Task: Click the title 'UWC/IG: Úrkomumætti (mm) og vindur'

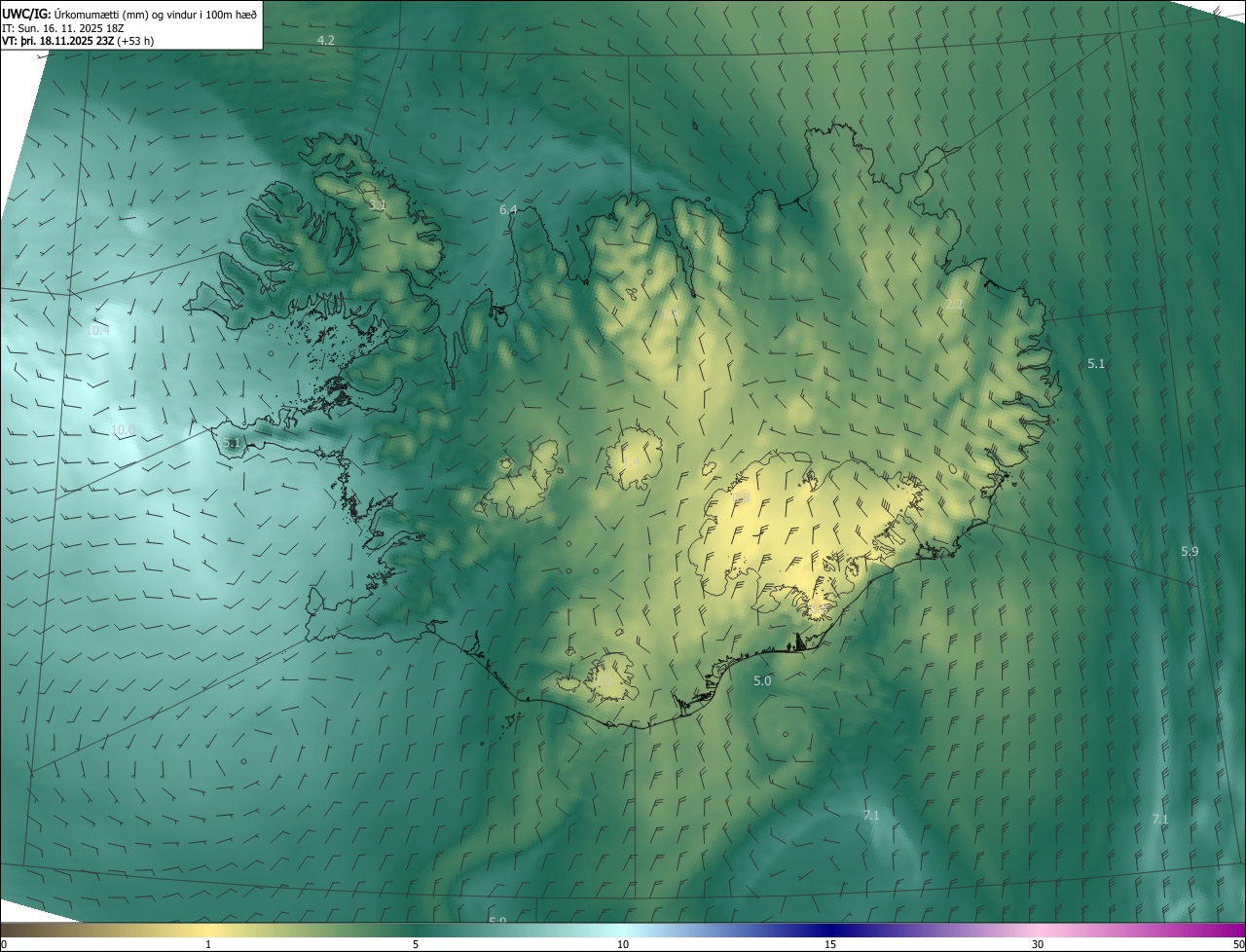Action: tap(129, 14)
